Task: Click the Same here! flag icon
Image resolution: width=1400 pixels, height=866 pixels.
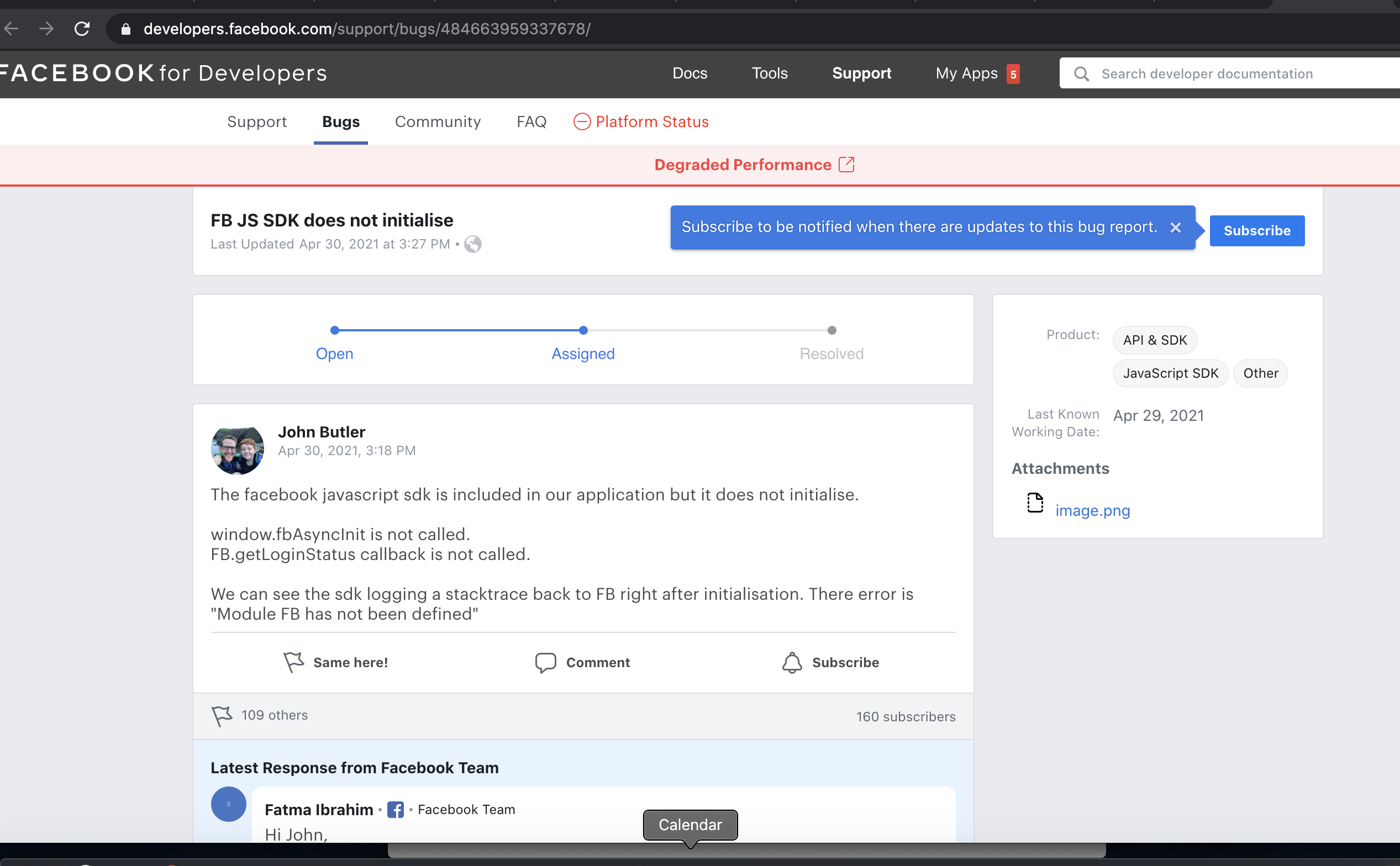Action: (293, 662)
